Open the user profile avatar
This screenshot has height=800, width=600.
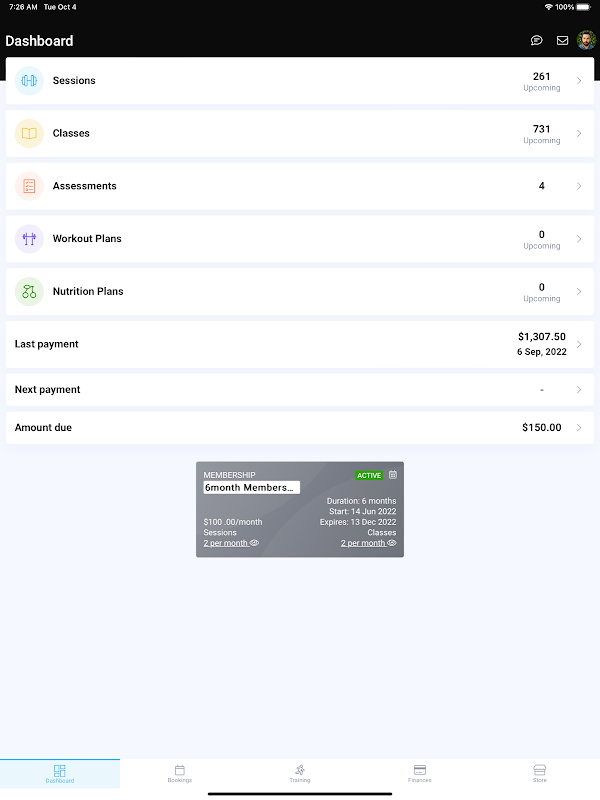pyautogui.click(x=586, y=40)
